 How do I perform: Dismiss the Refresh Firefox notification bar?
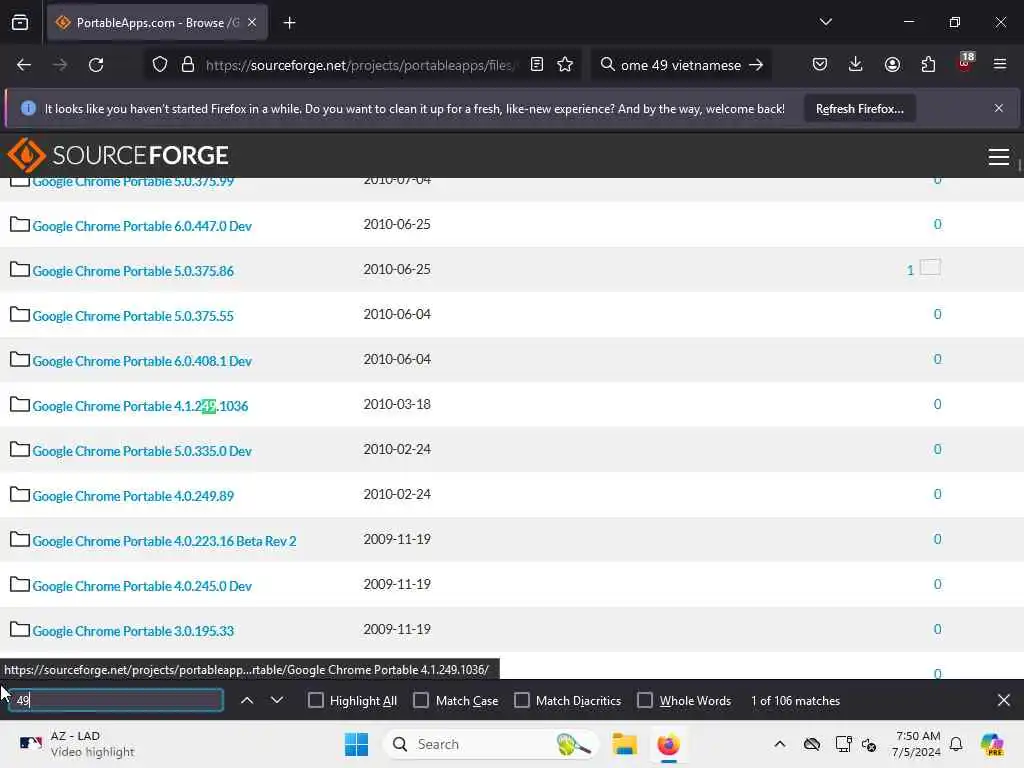(x=999, y=108)
